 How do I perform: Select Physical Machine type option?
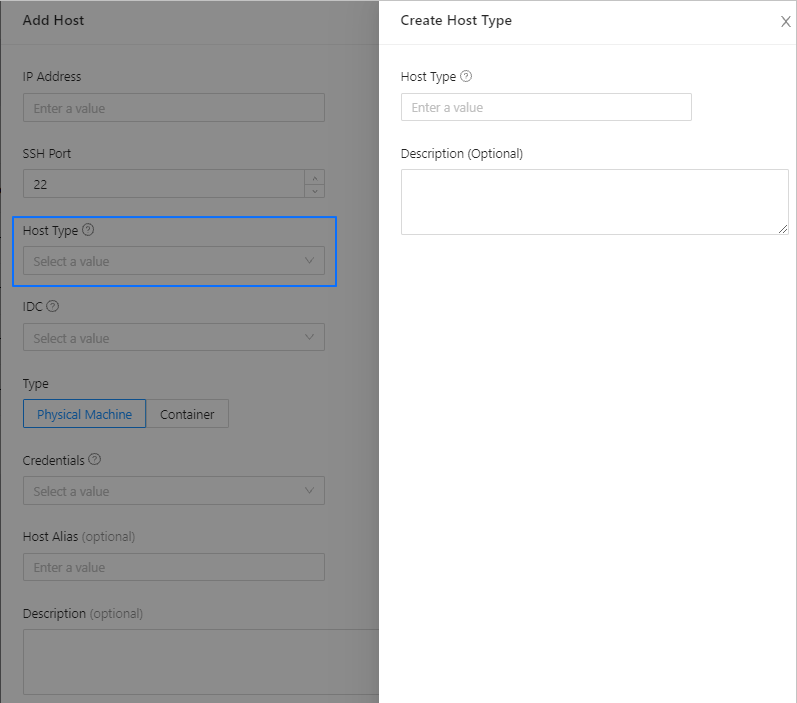pyautogui.click(x=84, y=414)
